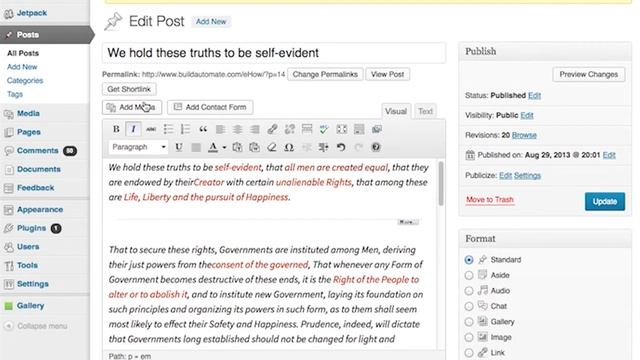Move this post to Trash
Image resolution: width=640 pixels, height=360 pixels.
pos(490,200)
